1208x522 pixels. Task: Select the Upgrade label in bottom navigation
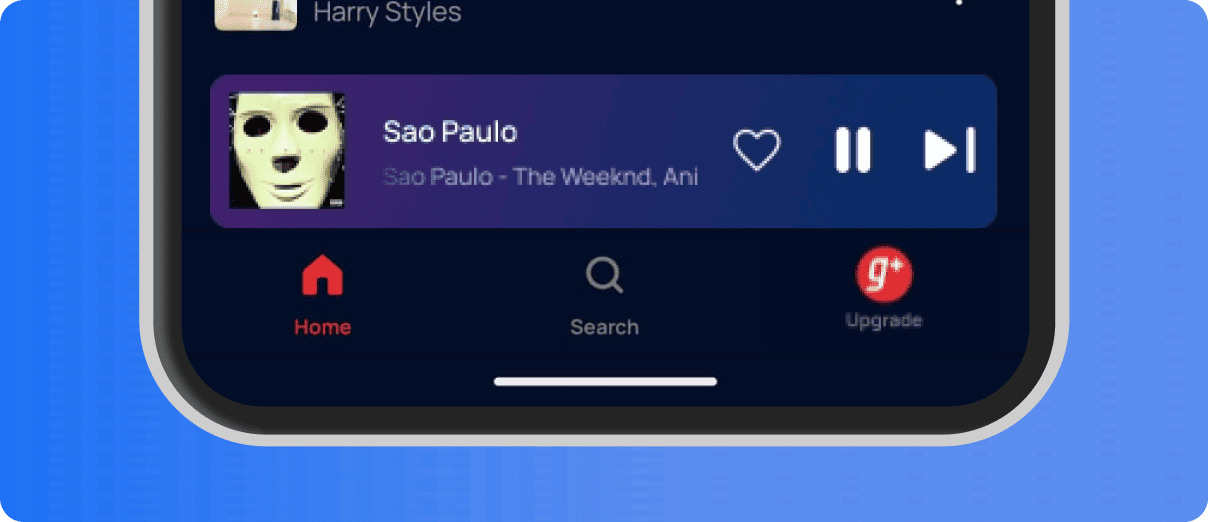pyautogui.click(x=884, y=321)
